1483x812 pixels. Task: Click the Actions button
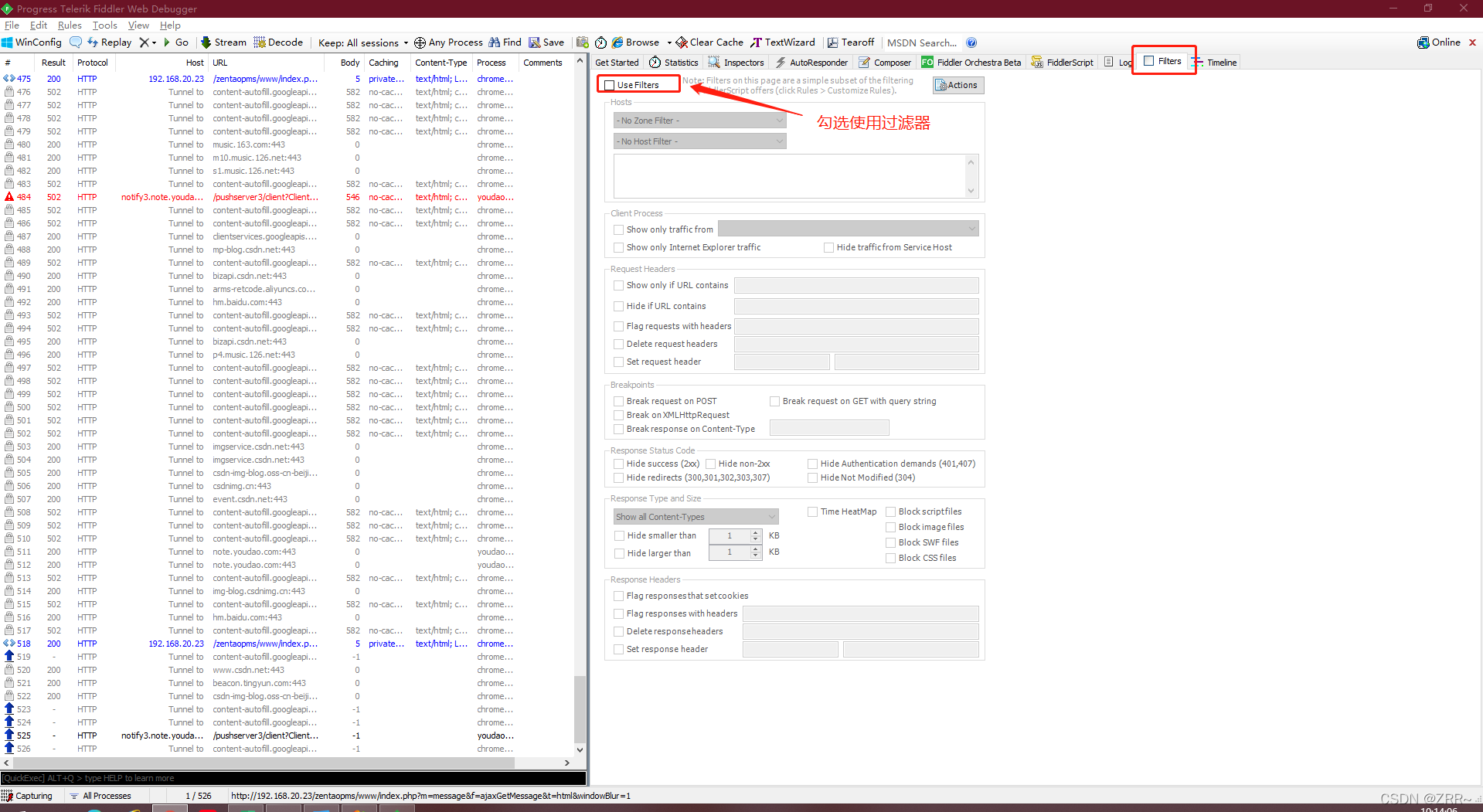click(x=958, y=85)
